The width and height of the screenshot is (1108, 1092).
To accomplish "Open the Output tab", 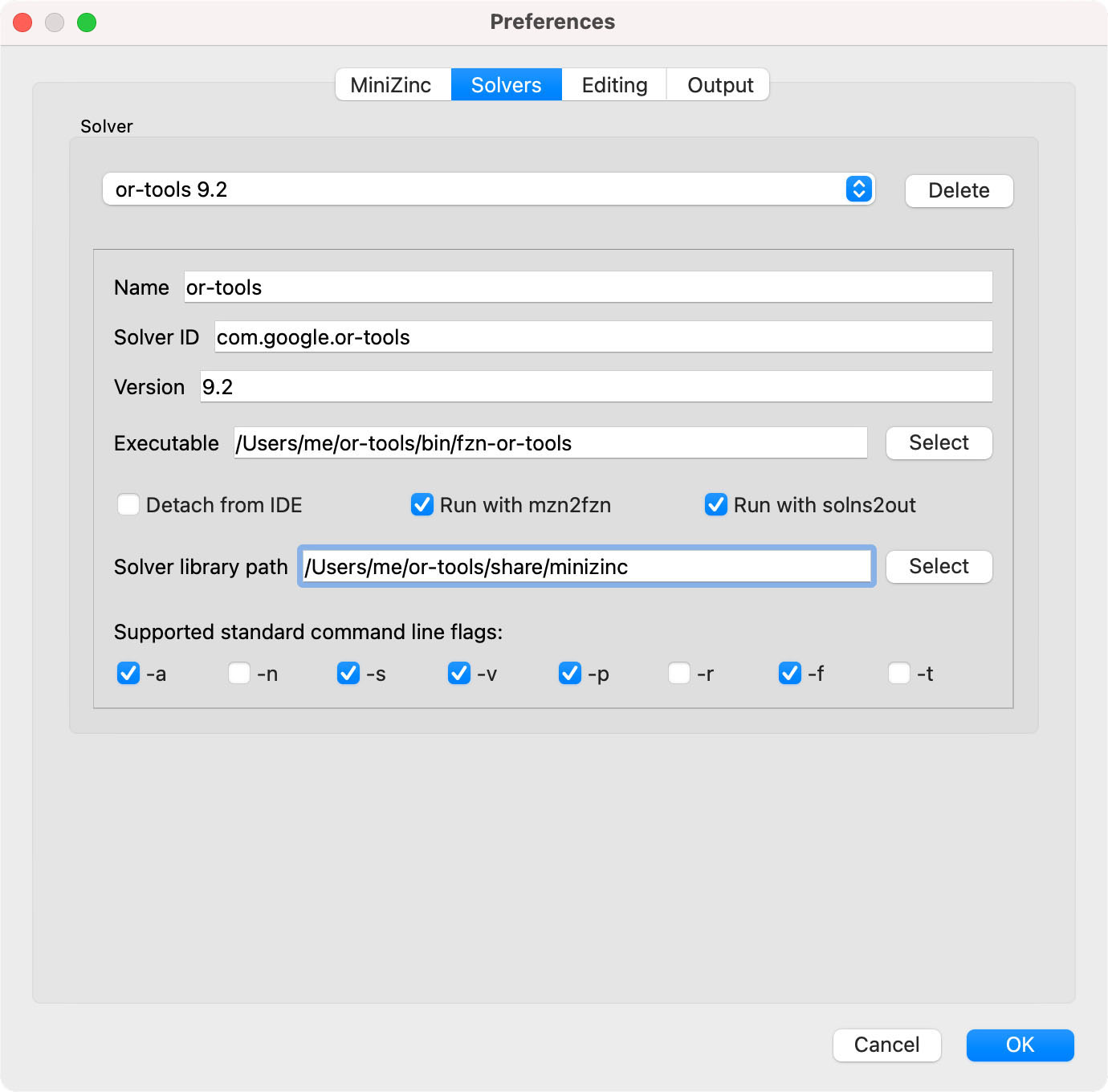I will pyautogui.click(x=719, y=85).
